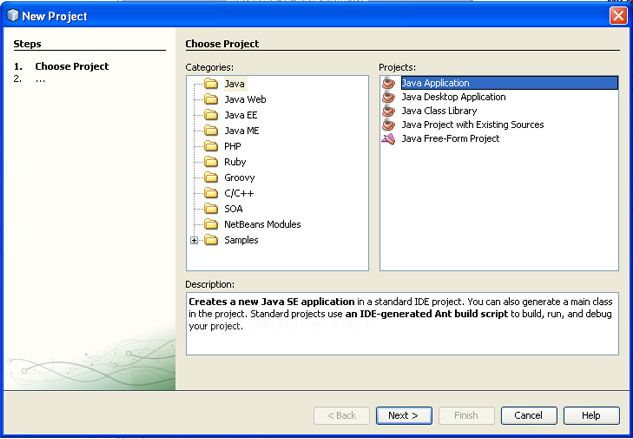Click the Java EE folder icon
This screenshot has width=633, height=439.
[x=211, y=115]
